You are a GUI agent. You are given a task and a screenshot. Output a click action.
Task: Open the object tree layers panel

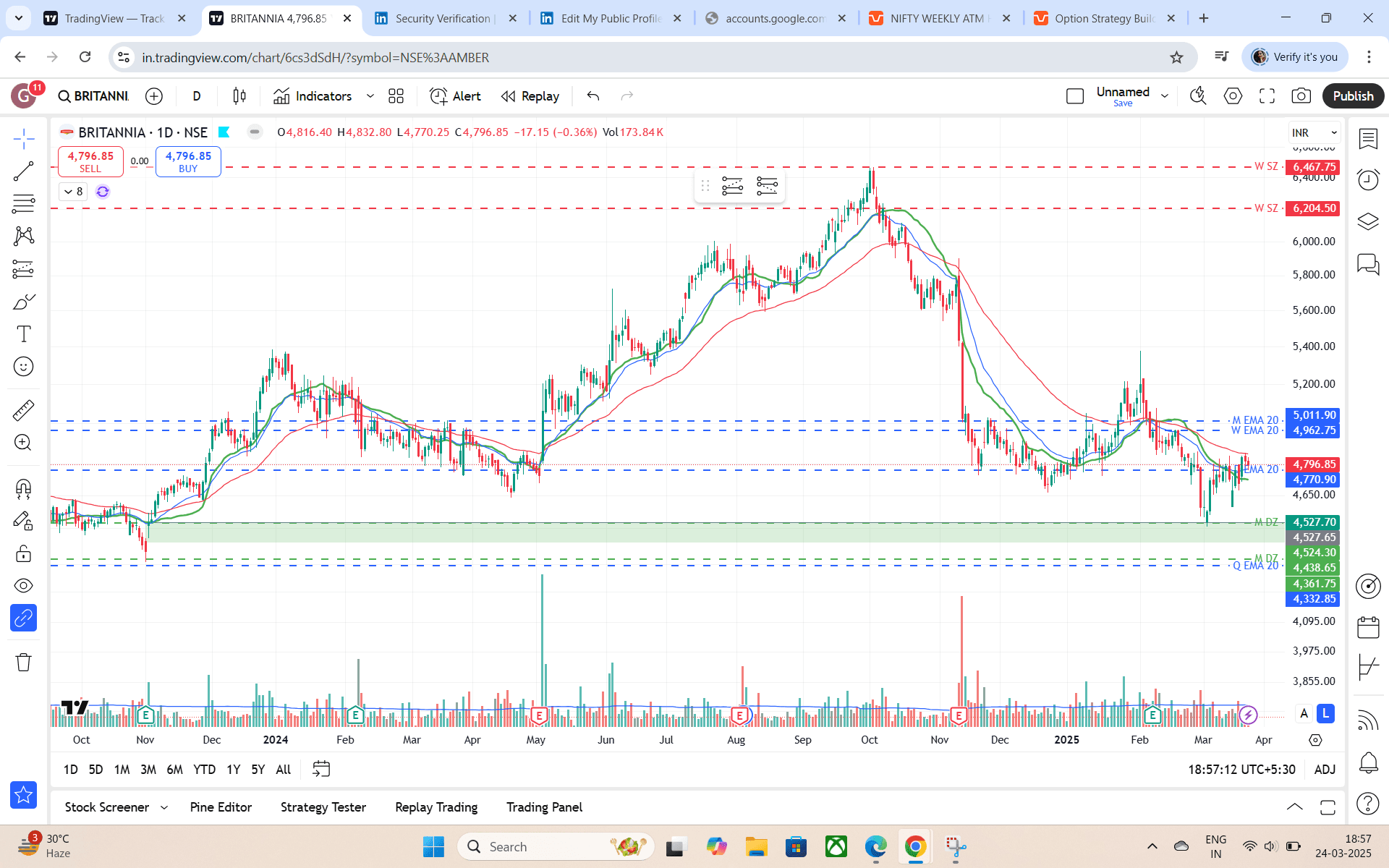[x=1368, y=221]
